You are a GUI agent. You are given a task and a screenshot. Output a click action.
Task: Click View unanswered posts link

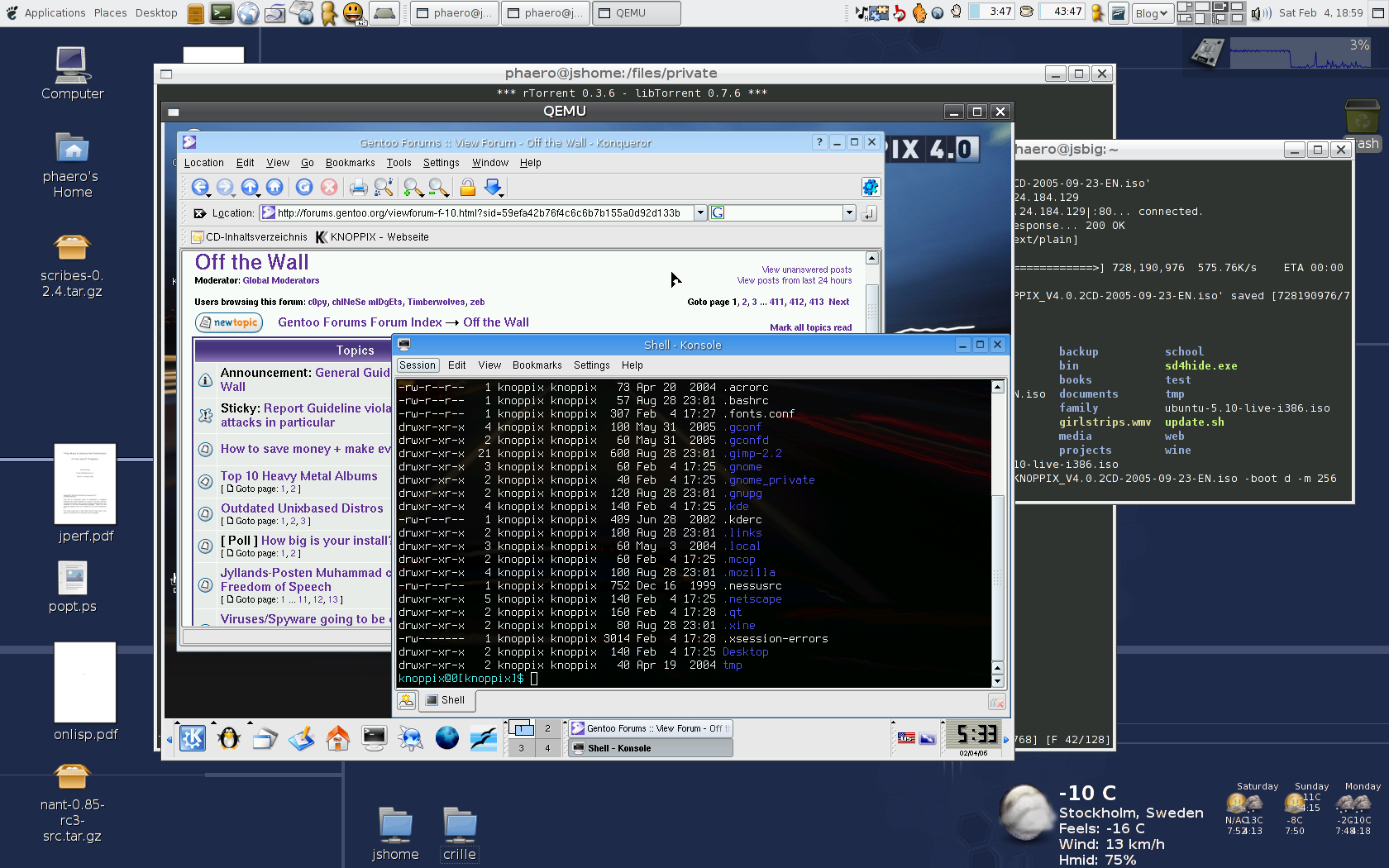[x=806, y=269]
